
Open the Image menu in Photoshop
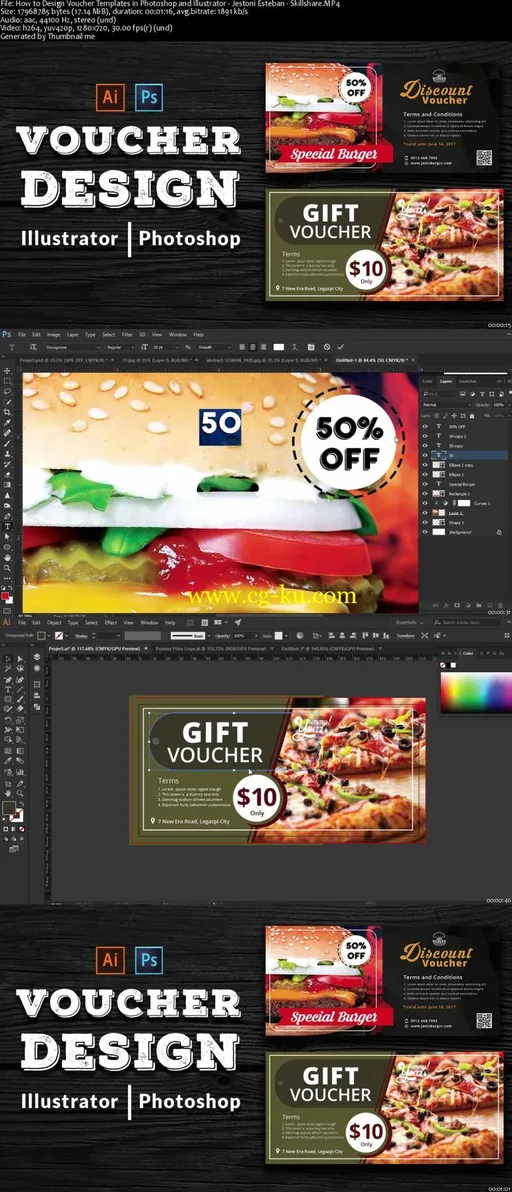pyautogui.click(x=53, y=334)
